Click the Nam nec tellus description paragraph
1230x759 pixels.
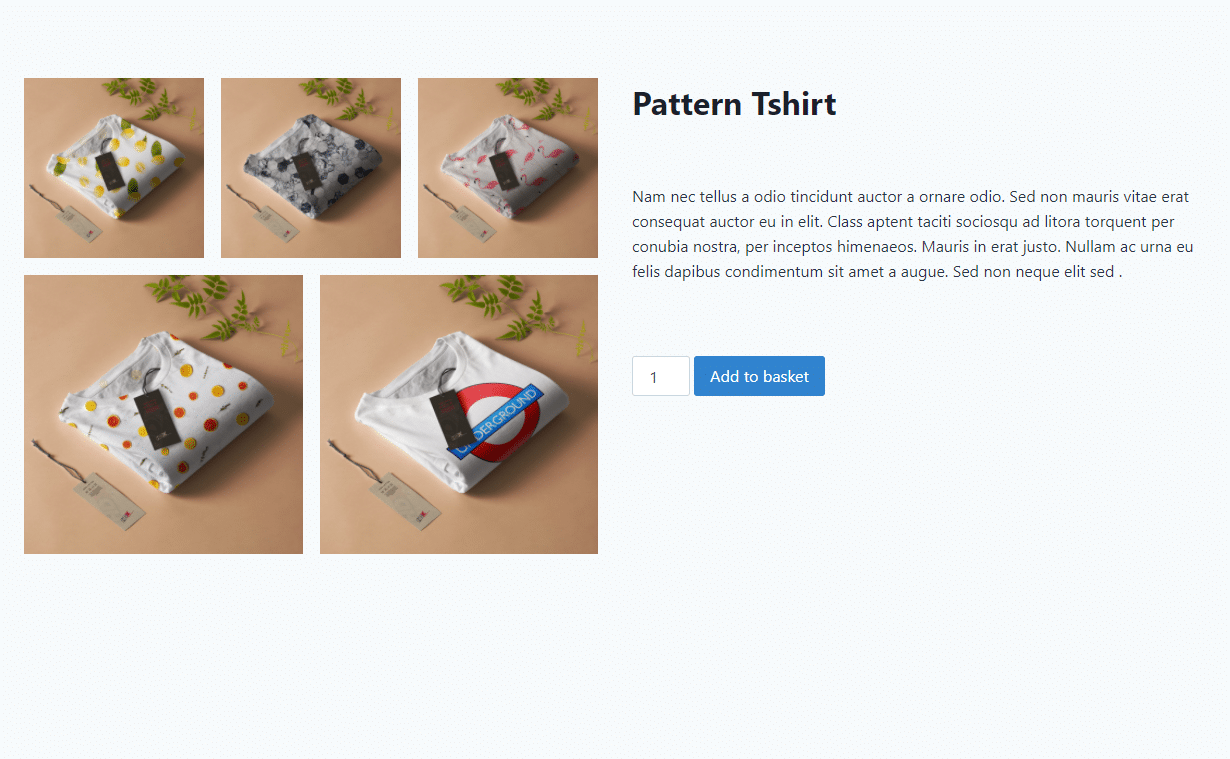[914, 234]
